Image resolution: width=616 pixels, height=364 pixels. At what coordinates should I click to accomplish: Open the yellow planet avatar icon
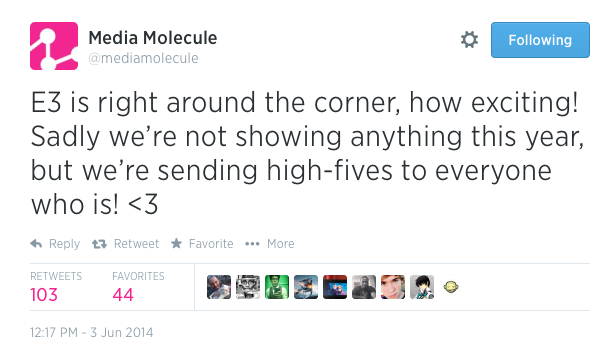coord(451,287)
